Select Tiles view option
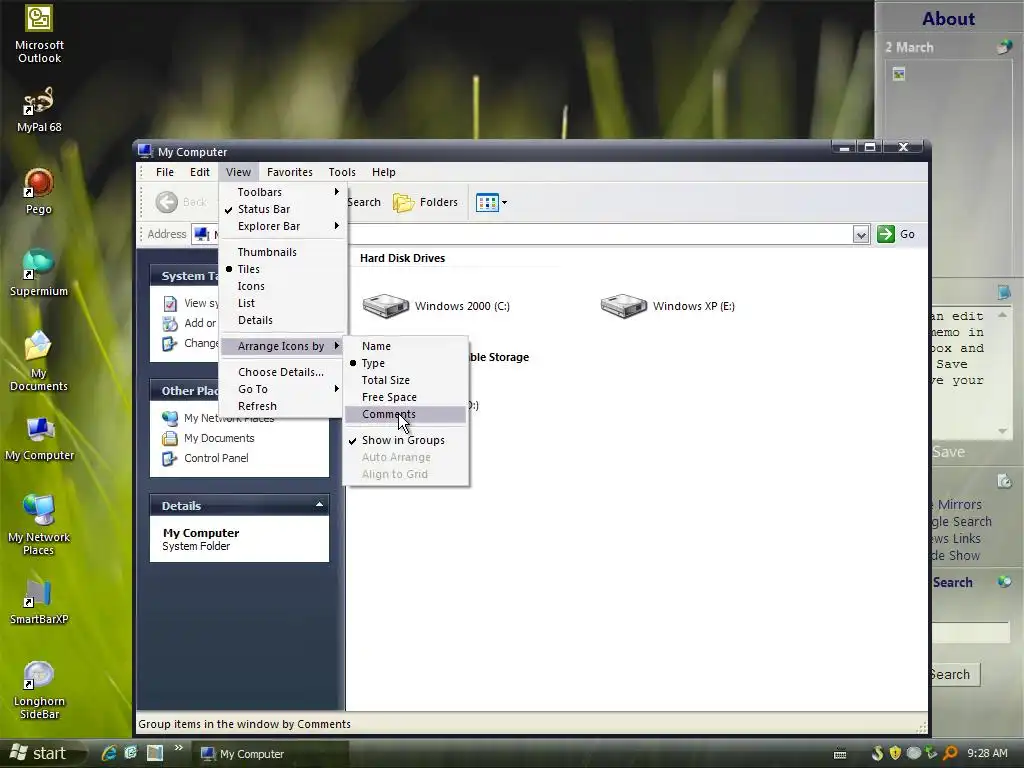The image size is (1024, 768). click(283, 269)
